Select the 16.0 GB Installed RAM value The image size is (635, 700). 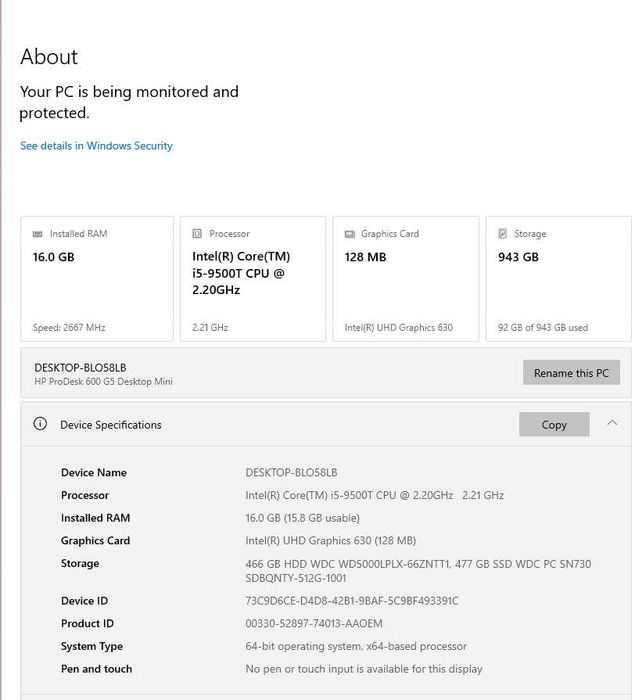coord(54,257)
